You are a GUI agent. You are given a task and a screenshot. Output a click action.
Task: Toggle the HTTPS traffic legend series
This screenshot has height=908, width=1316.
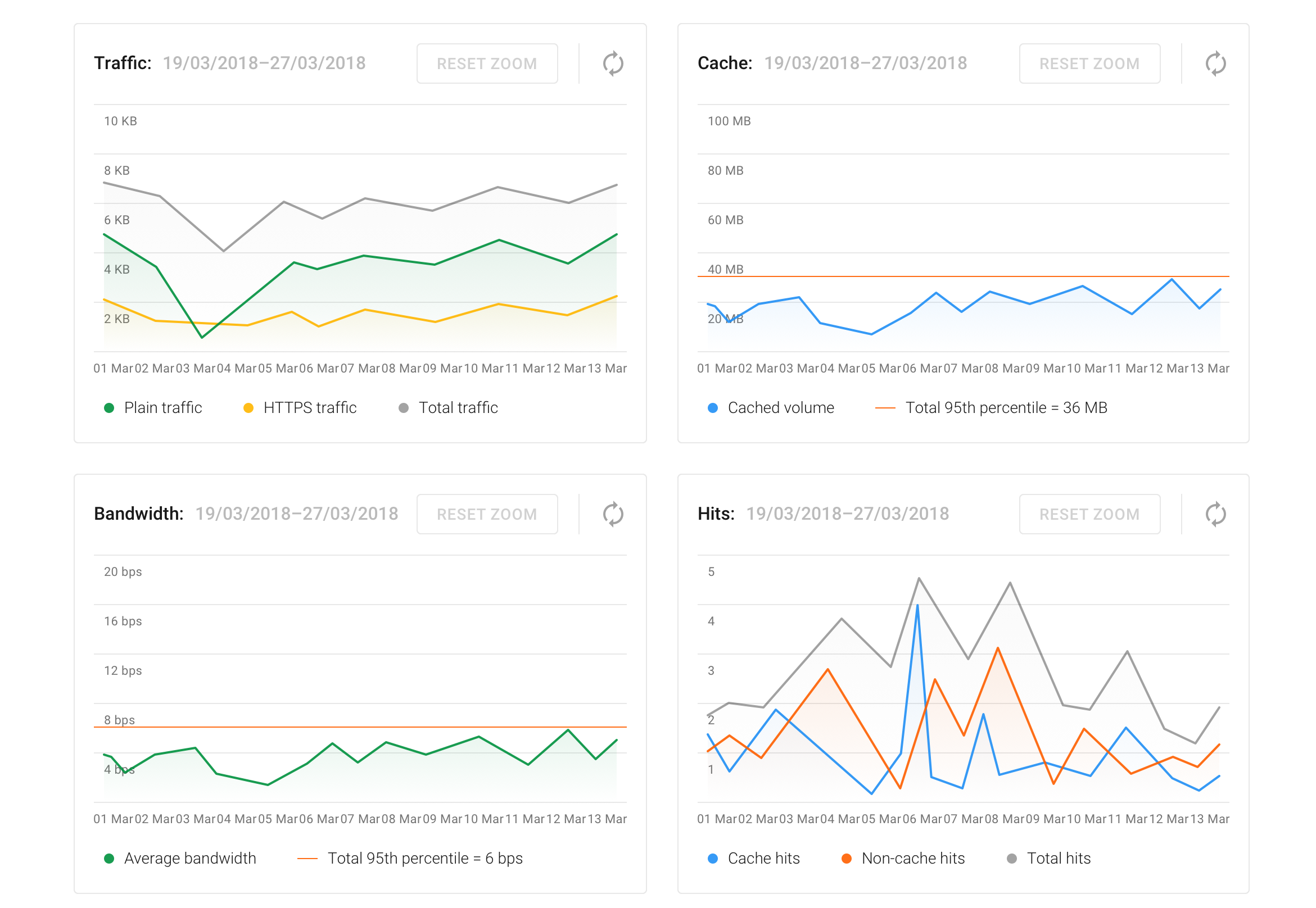(x=300, y=407)
